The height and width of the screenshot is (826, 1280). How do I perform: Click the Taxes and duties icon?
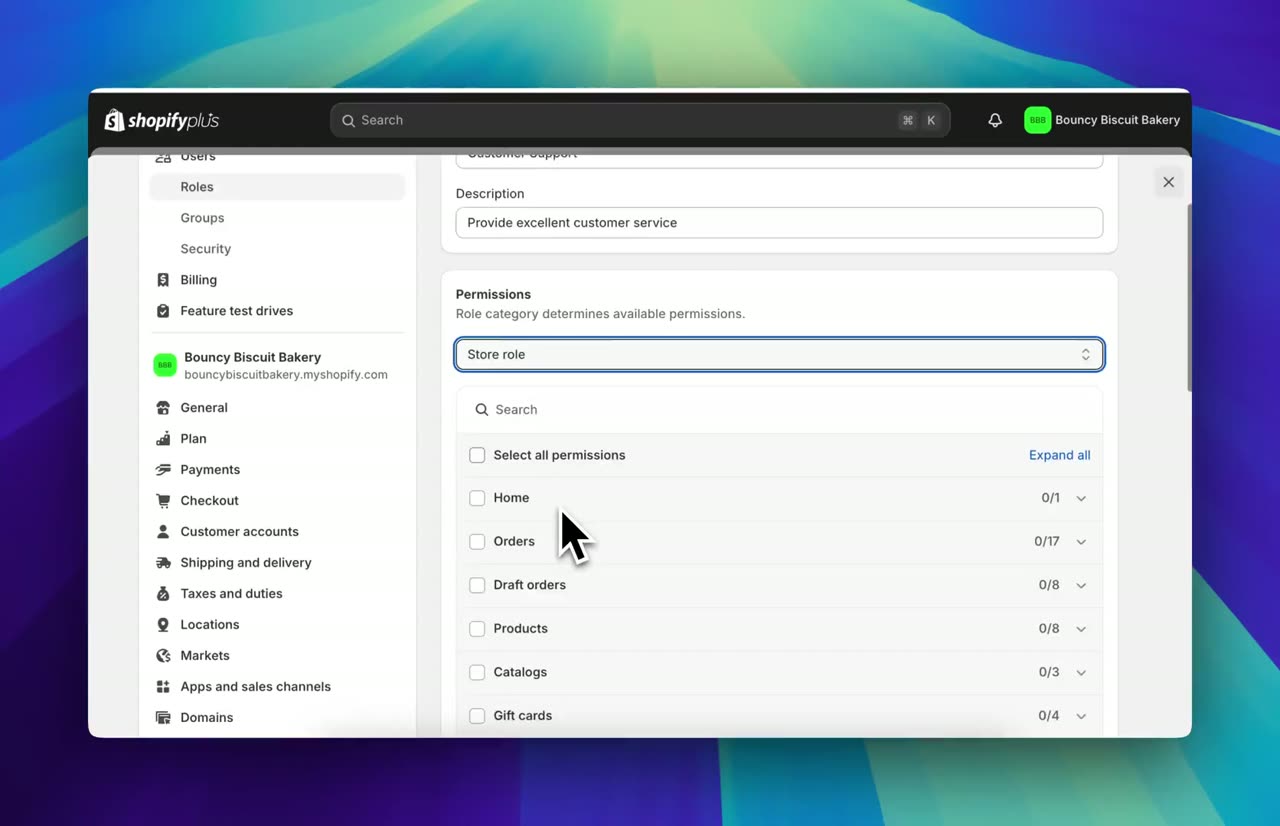tap(163, 594)
